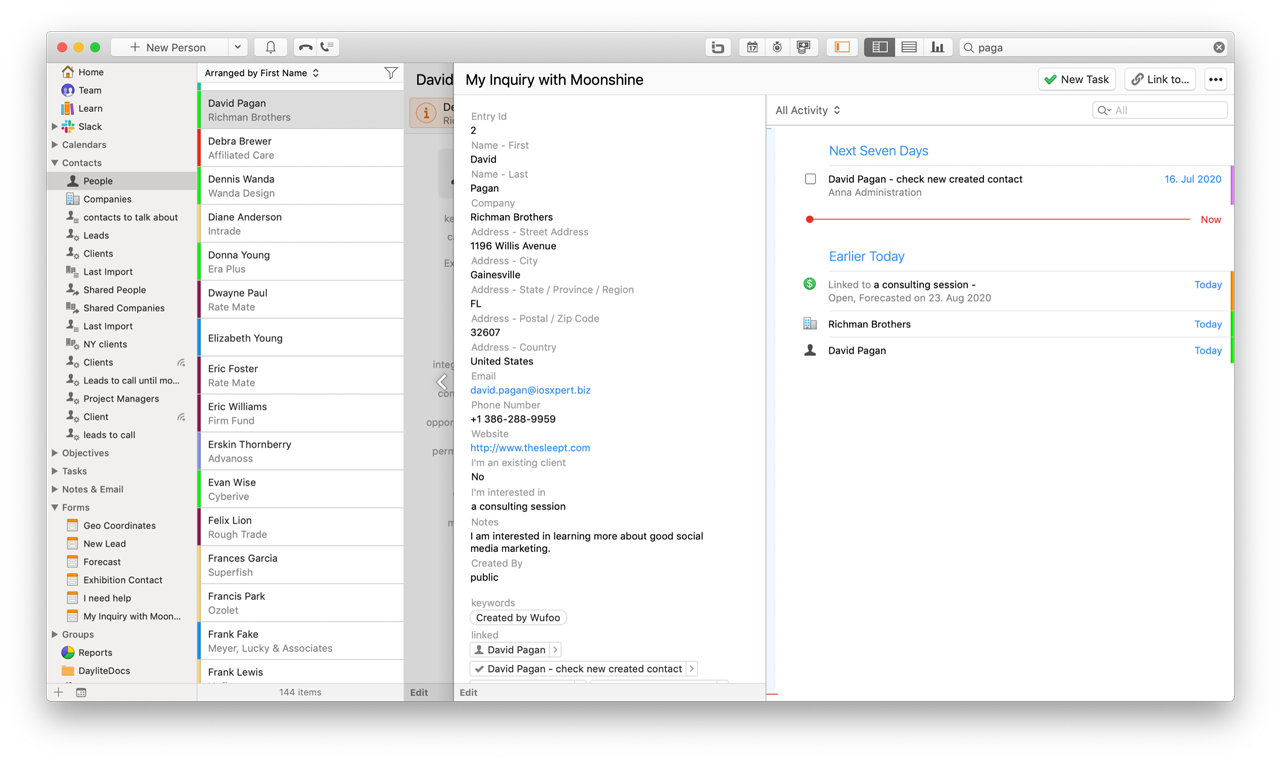Click the toolbar icon right of the stopwatch

click(803, 47)
